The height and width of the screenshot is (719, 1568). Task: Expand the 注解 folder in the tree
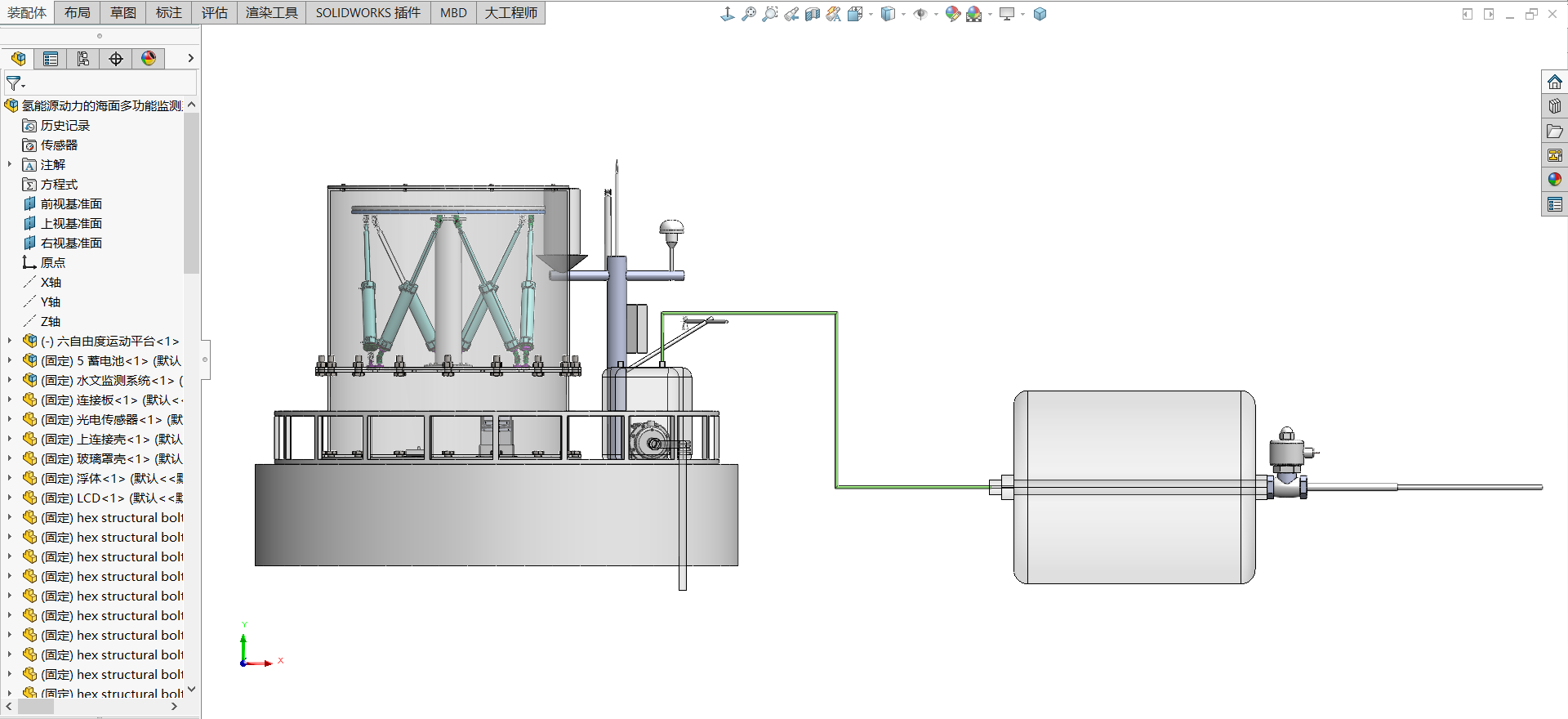pos(10,164)
